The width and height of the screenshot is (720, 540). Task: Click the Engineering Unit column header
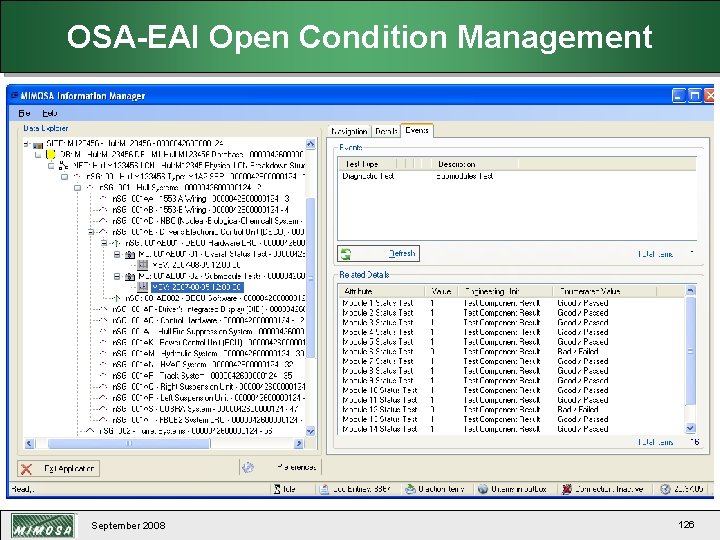point(506,291)
